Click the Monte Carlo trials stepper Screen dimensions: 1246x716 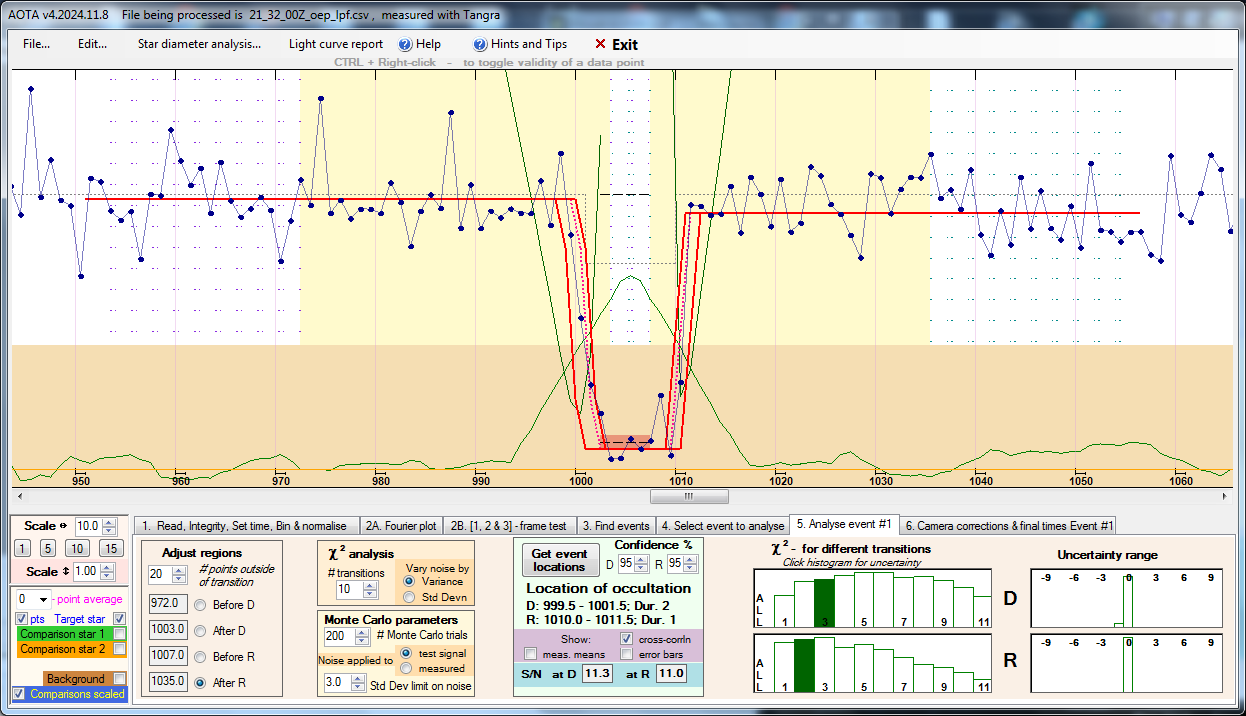pyautogui.click(x=361, y=636)
